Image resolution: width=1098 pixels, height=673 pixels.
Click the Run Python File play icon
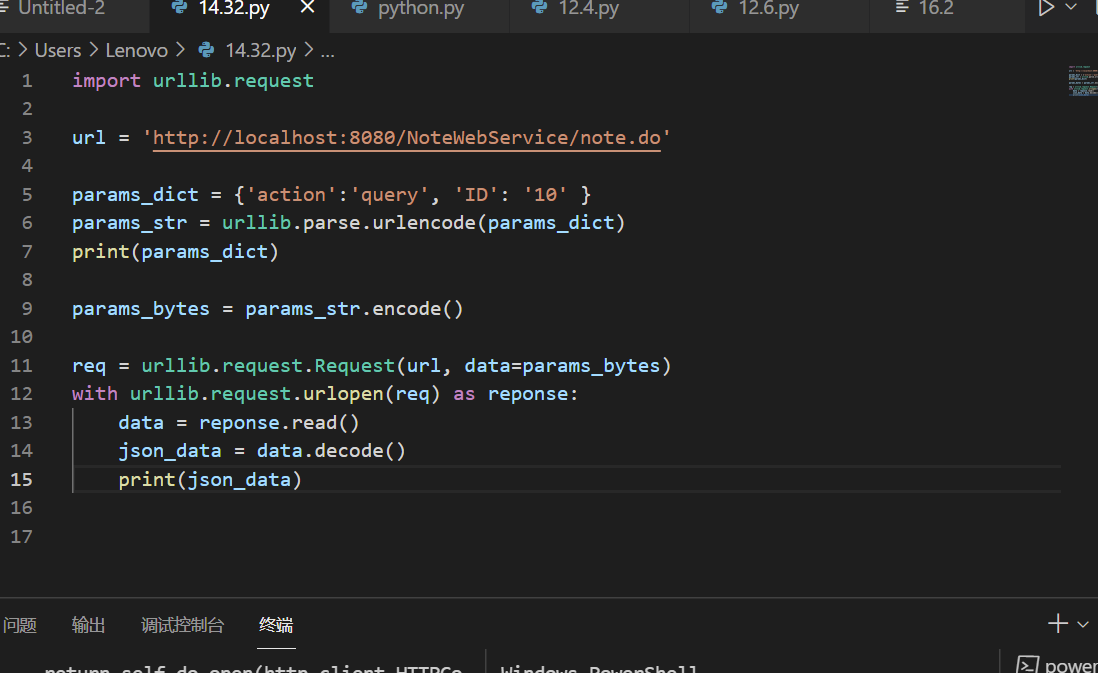click(1046, 9)
